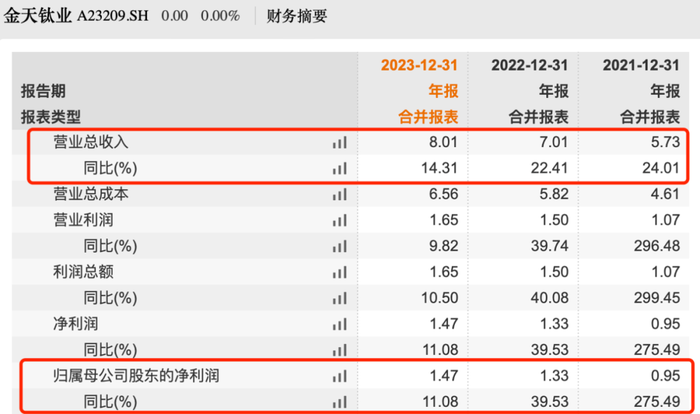Click 同比(%) label beside 14.31

tap(110, 168)
